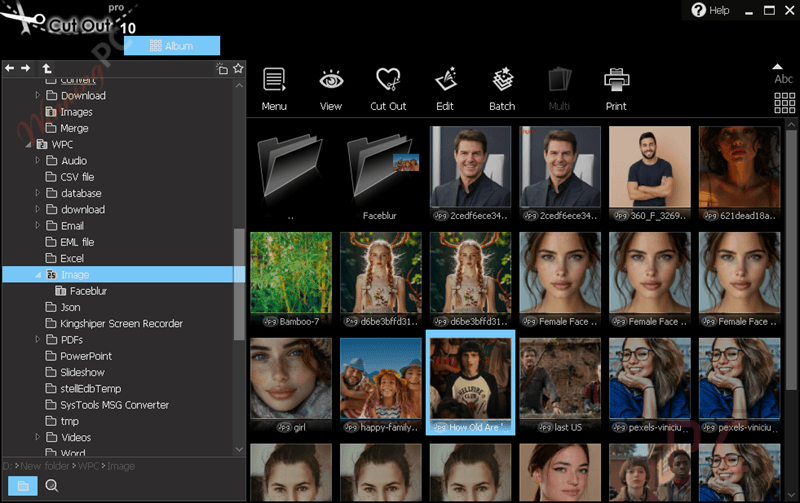
Task: Go up one folder level
Action: tap(47, 68)
